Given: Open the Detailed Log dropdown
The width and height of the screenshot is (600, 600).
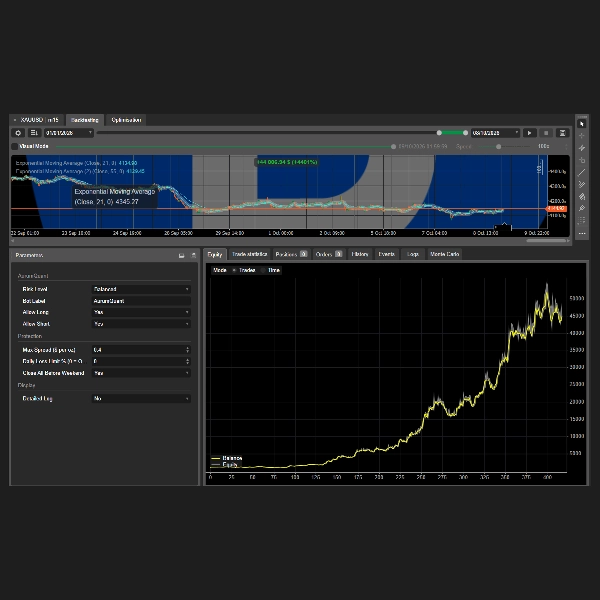Looking at the screenshot, I should [141, 399].
